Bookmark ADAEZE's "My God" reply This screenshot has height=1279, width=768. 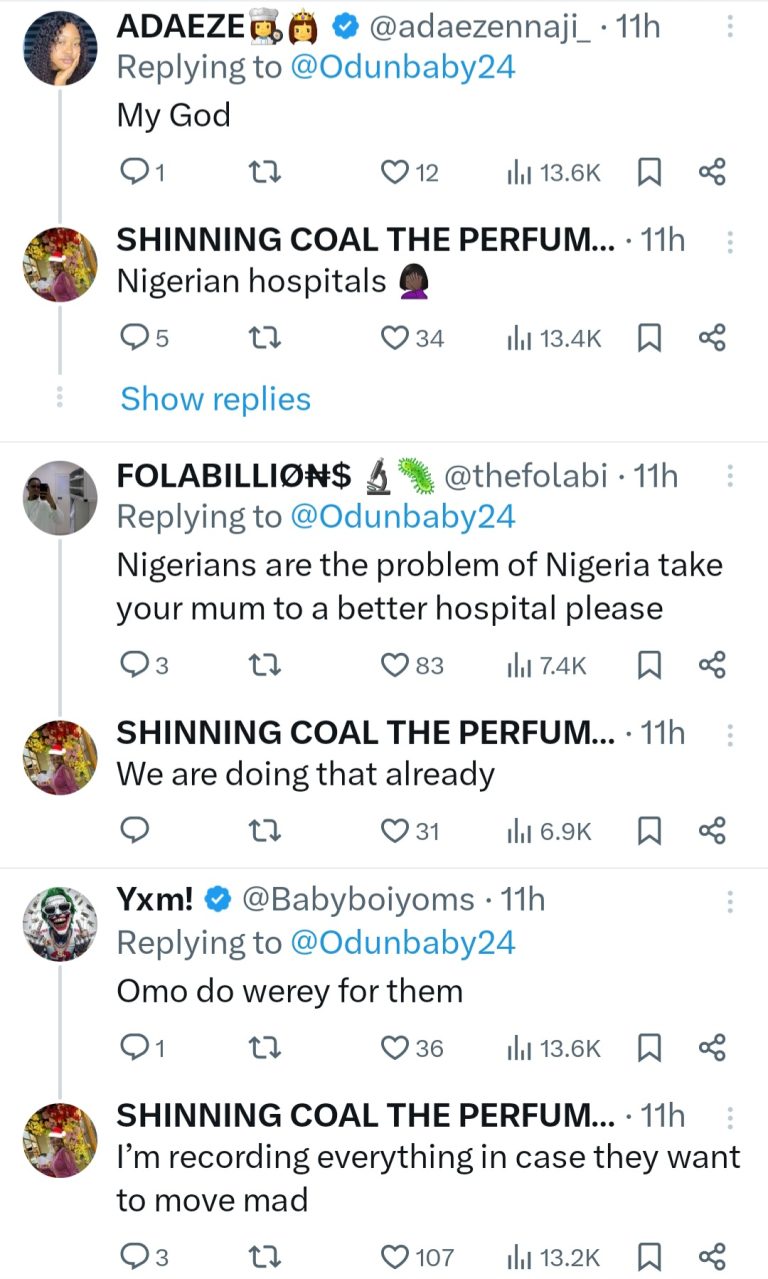(649, 173)
